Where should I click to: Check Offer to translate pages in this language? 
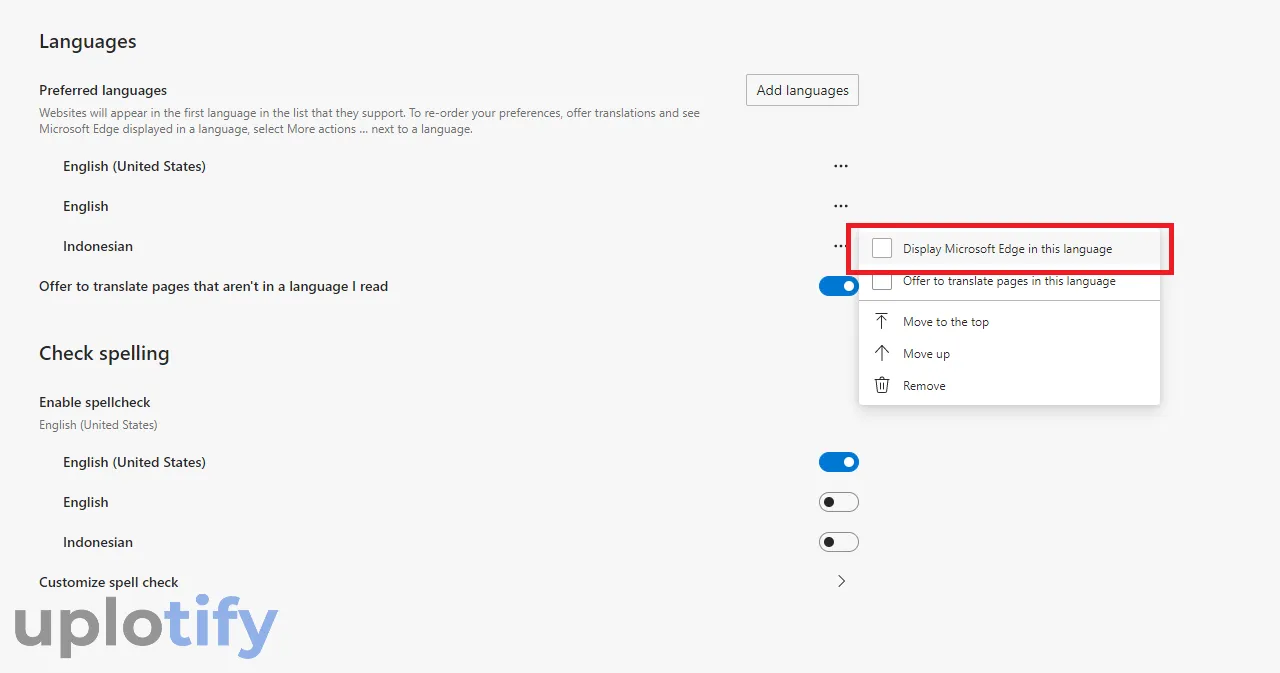882,281
